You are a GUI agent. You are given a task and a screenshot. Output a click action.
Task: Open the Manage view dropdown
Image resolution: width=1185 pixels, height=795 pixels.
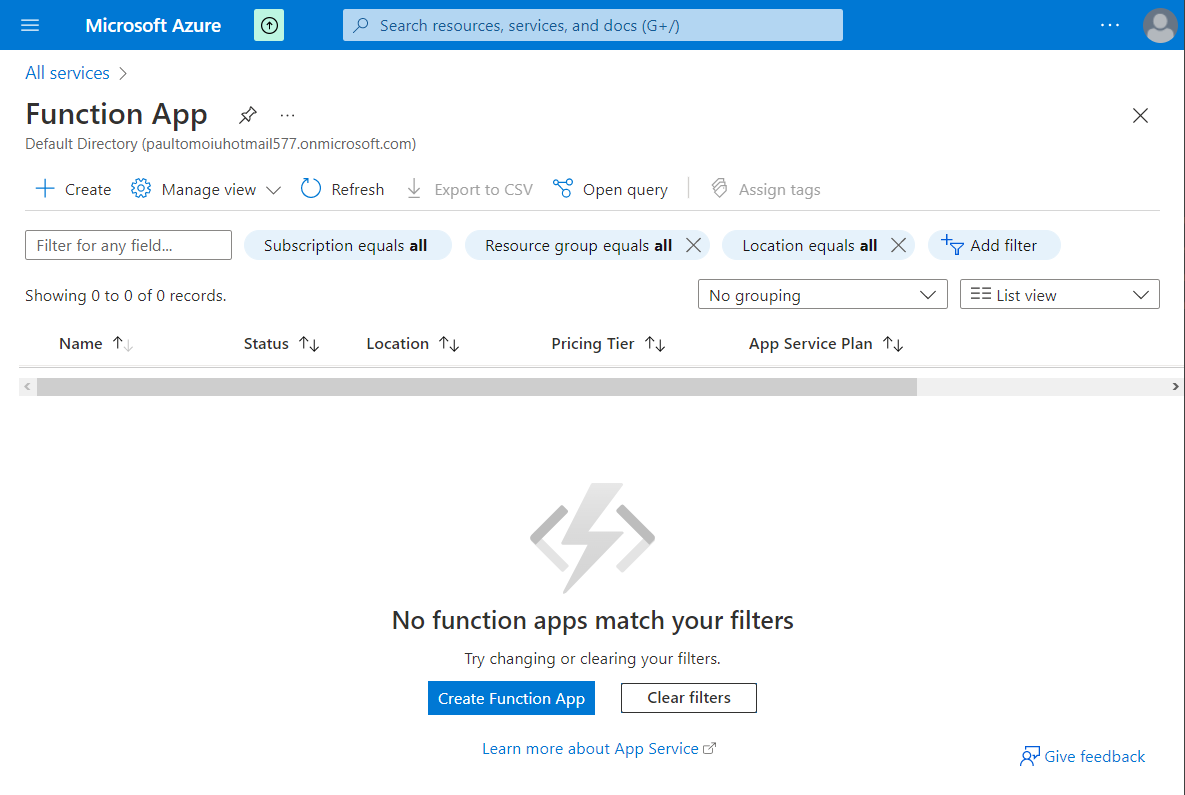point(206,189)
